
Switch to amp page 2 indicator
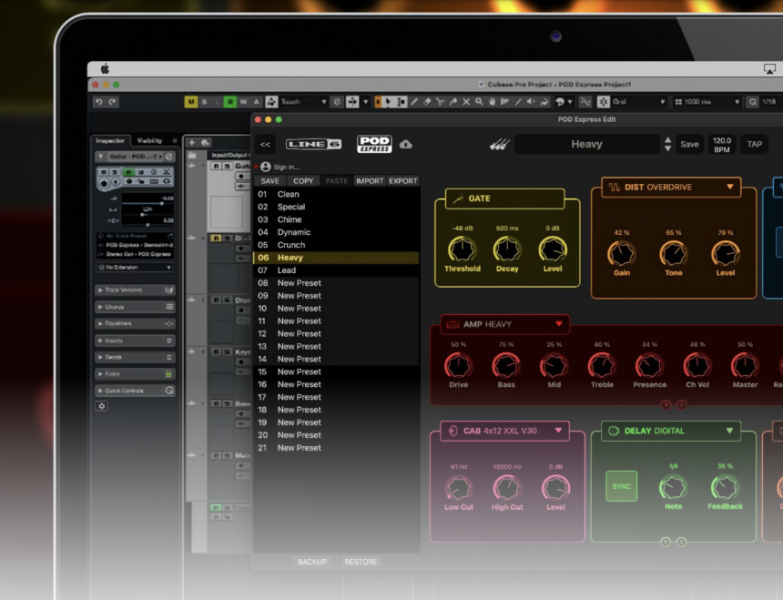click(x=682, y=404)
